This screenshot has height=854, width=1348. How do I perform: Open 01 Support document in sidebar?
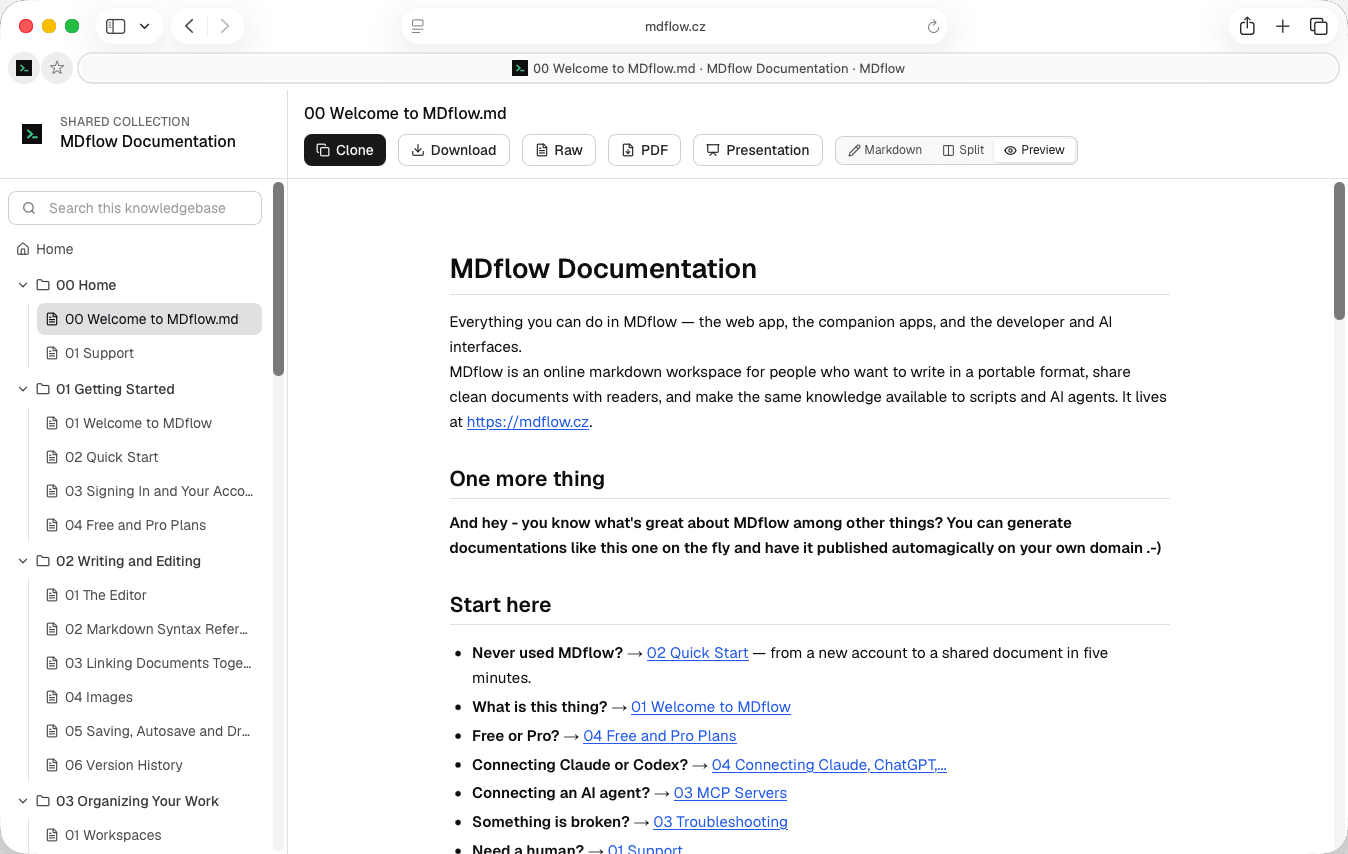pos(149,353)
